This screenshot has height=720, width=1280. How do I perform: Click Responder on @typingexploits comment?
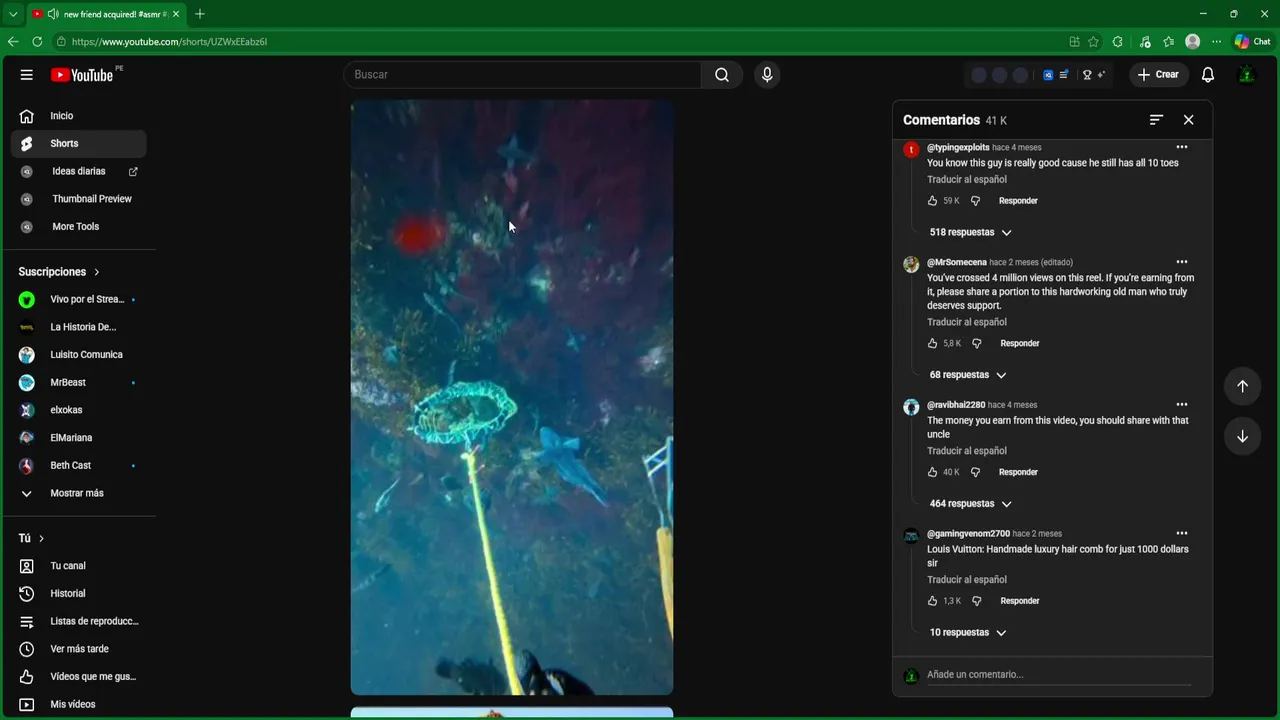(x=1018, y=201)
